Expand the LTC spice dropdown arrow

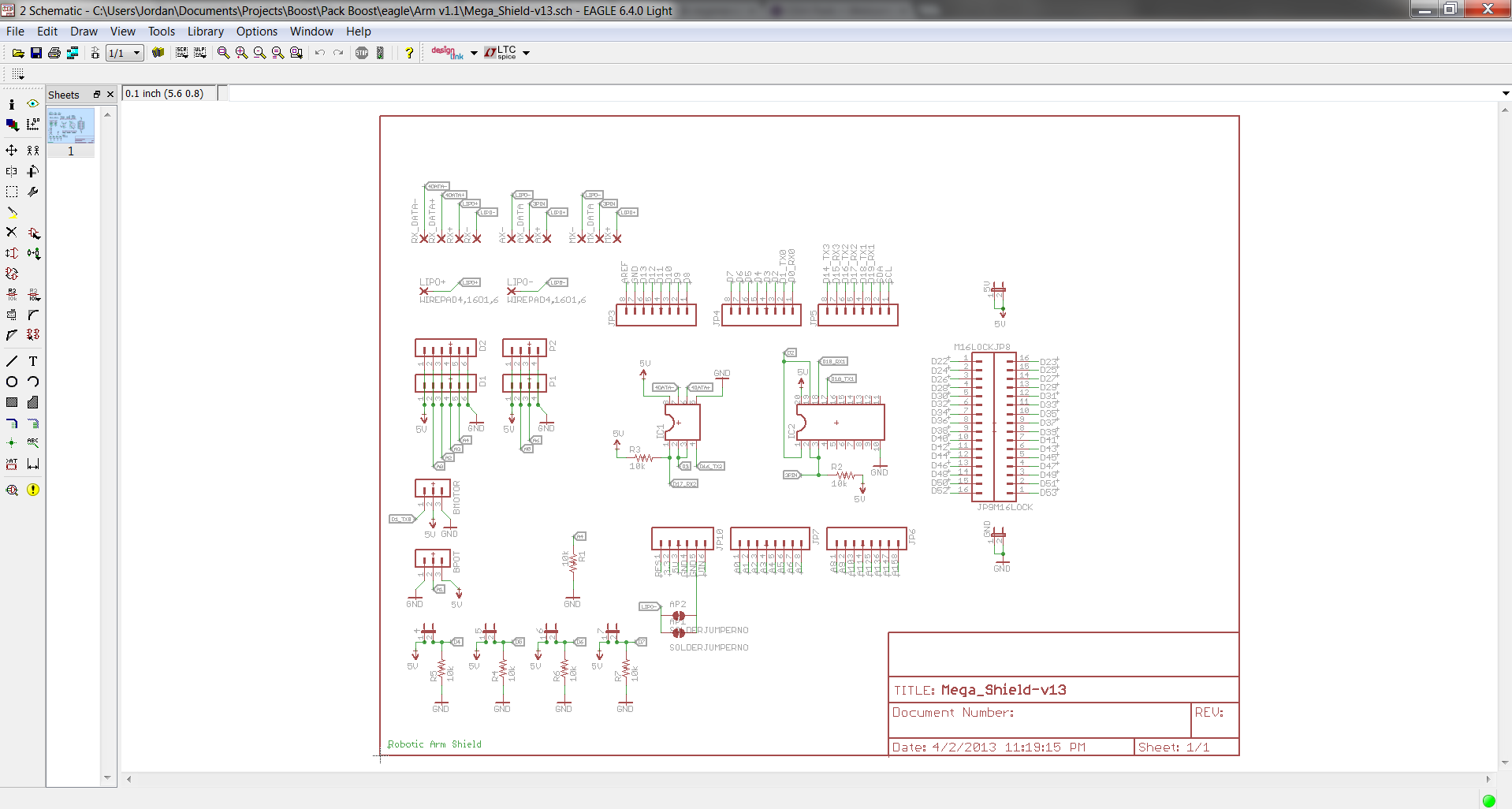coord(526,53)
